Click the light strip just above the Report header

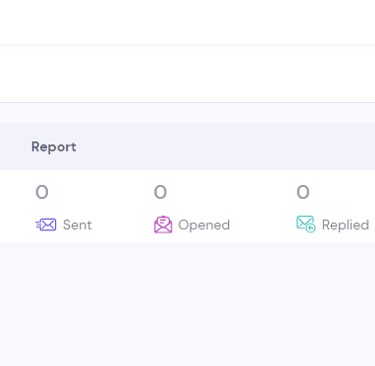click(187, 113)
